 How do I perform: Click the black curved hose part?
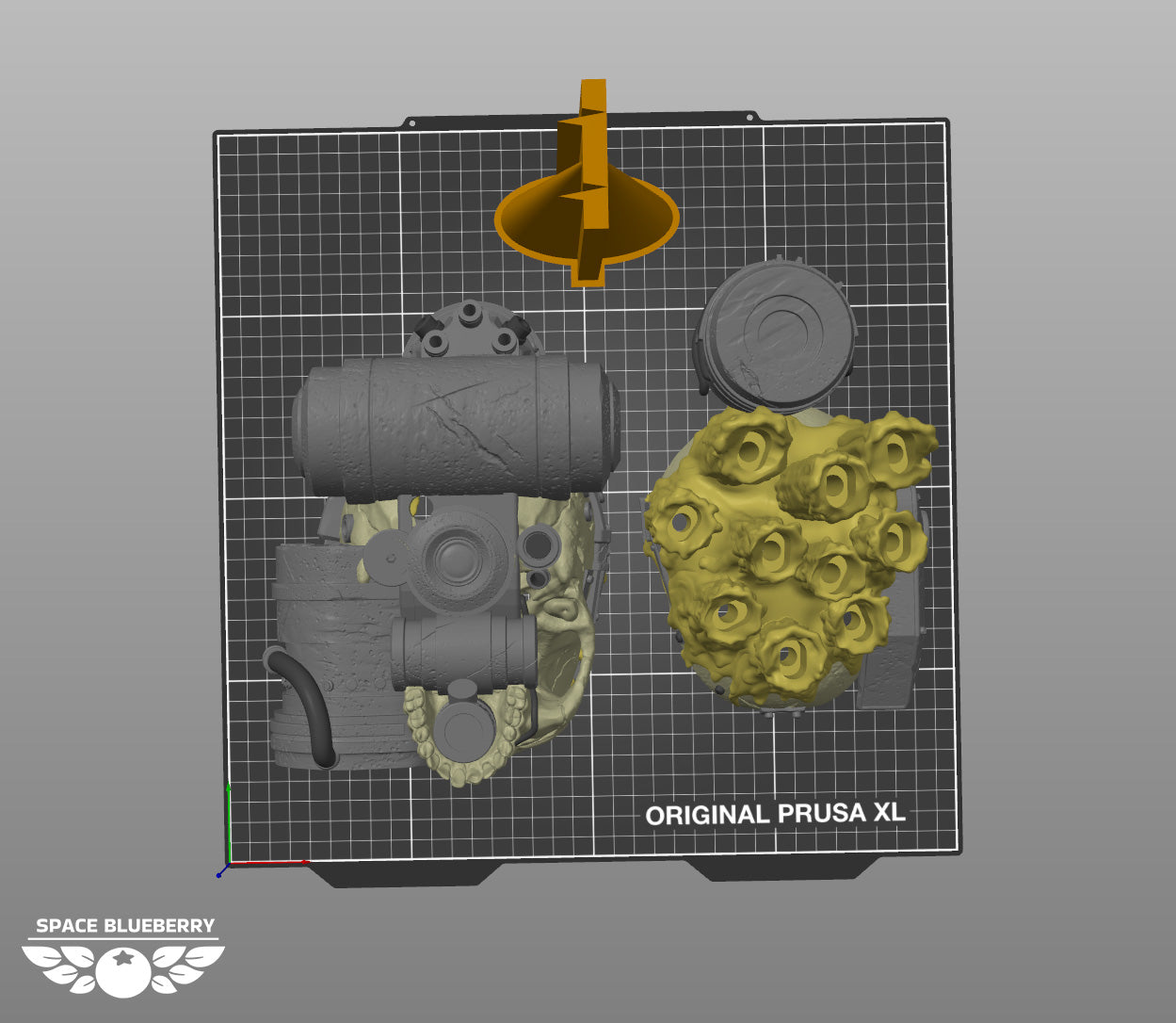pos(303,706)
